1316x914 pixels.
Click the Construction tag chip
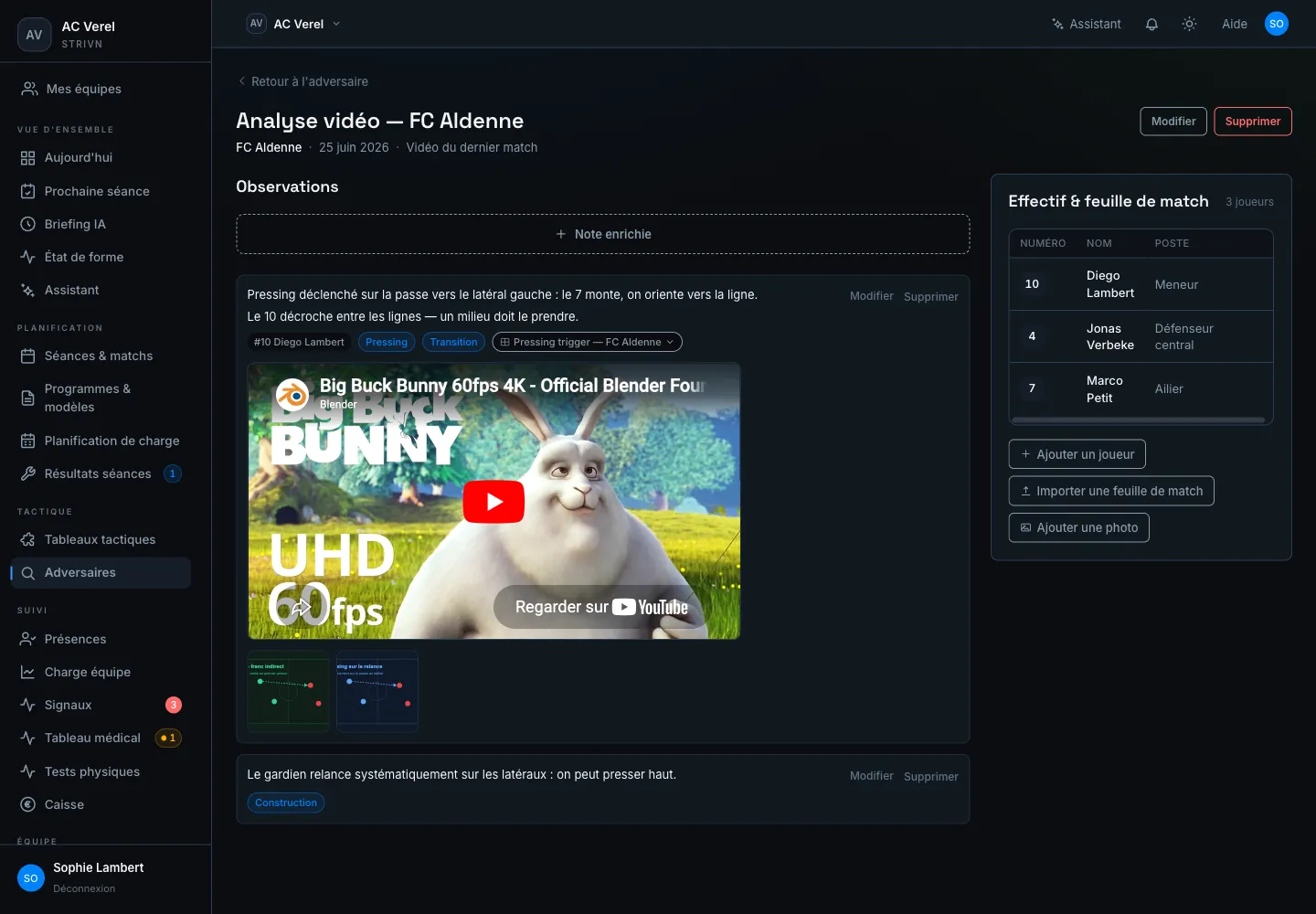(286, 802)
